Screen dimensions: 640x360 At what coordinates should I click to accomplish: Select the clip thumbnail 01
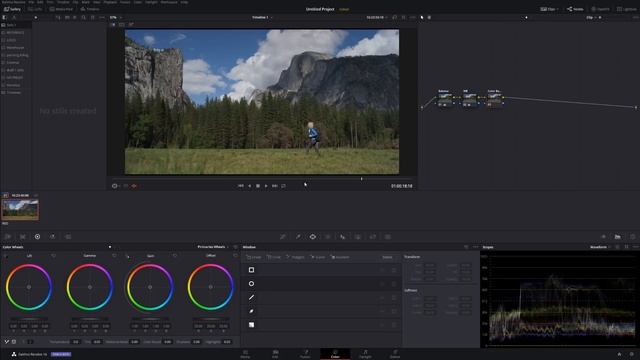[x=20, y=209]
